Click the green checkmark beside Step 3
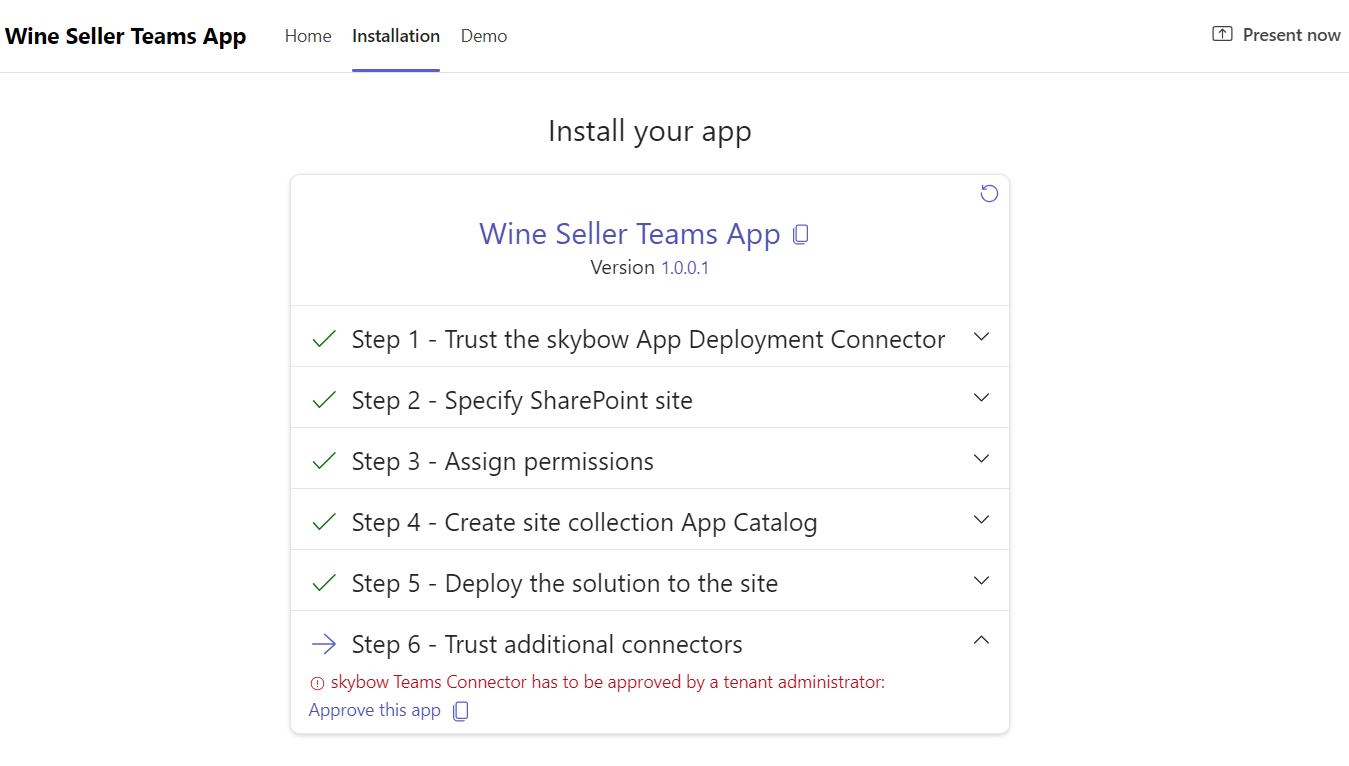The image size is (1349, 766). point(324,461)
